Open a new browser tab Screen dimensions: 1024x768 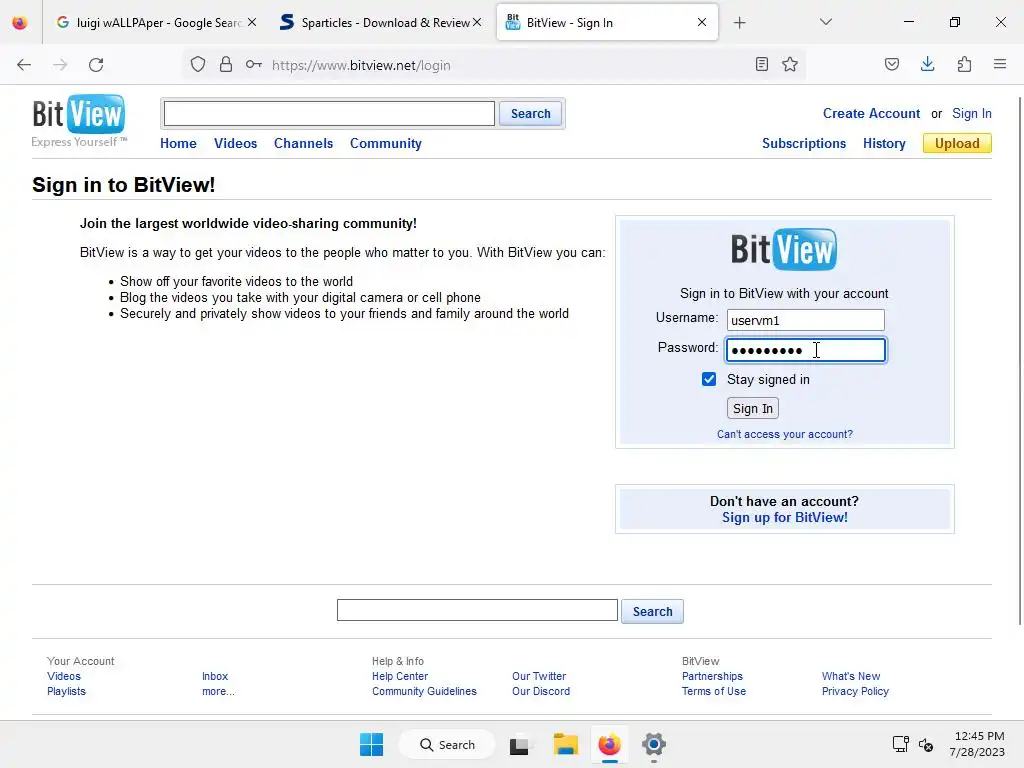pos(739,23)
